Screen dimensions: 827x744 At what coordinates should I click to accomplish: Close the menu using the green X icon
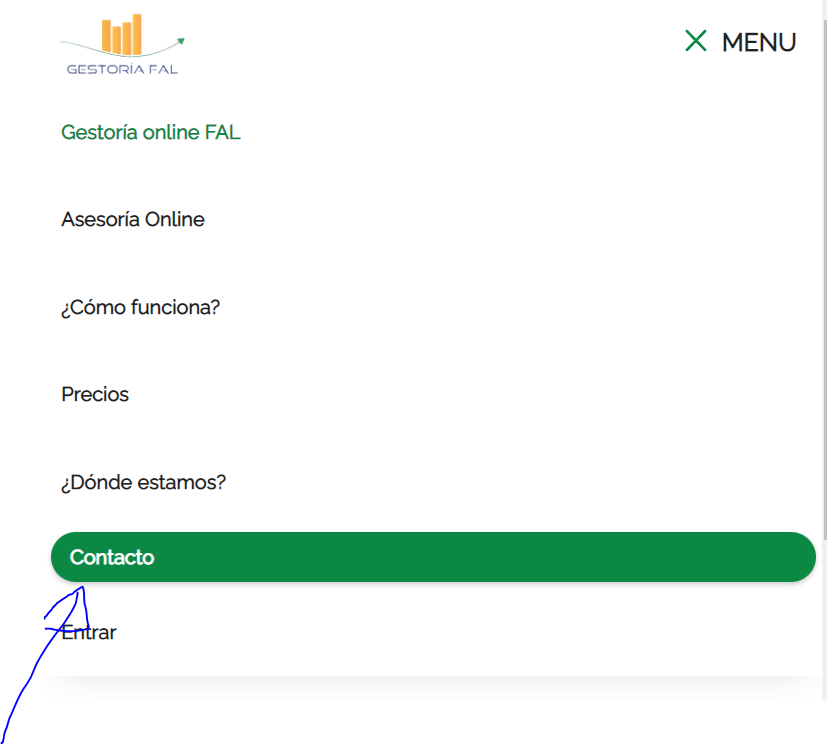coord(696,41)
